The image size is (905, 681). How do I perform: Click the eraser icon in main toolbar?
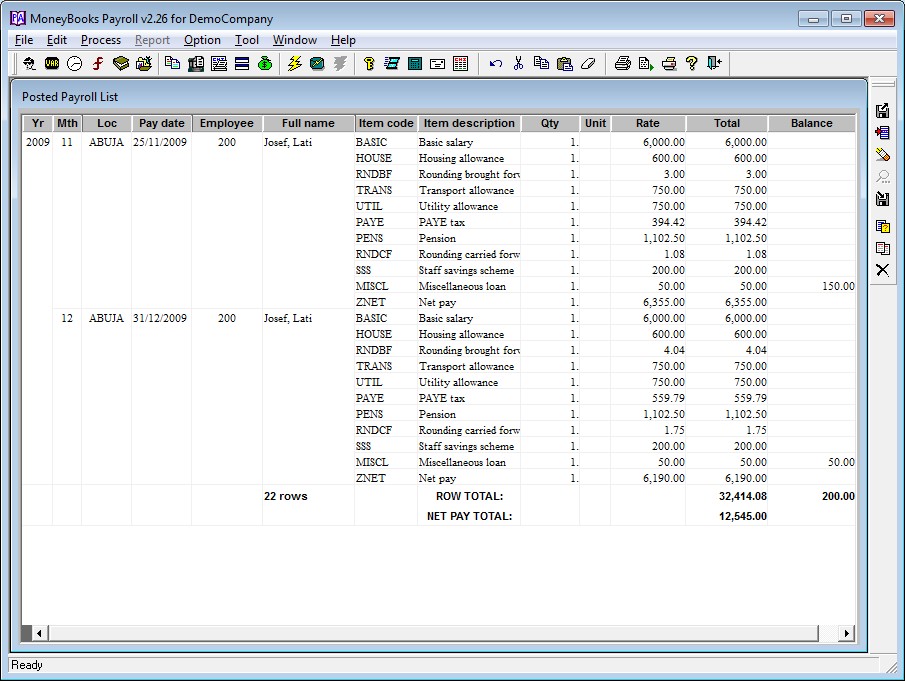pyautogui.click(x=587, y=64)
